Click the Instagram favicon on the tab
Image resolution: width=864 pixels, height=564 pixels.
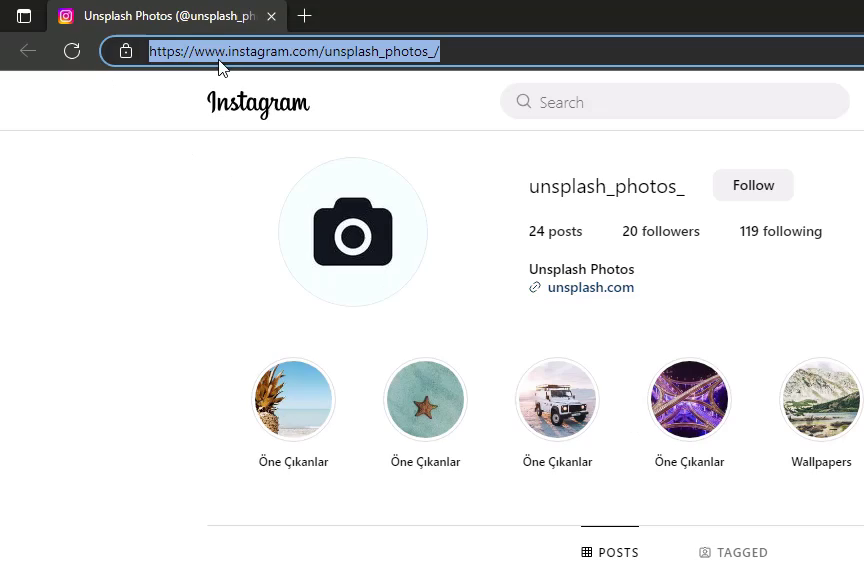click(x=66, y=16)
